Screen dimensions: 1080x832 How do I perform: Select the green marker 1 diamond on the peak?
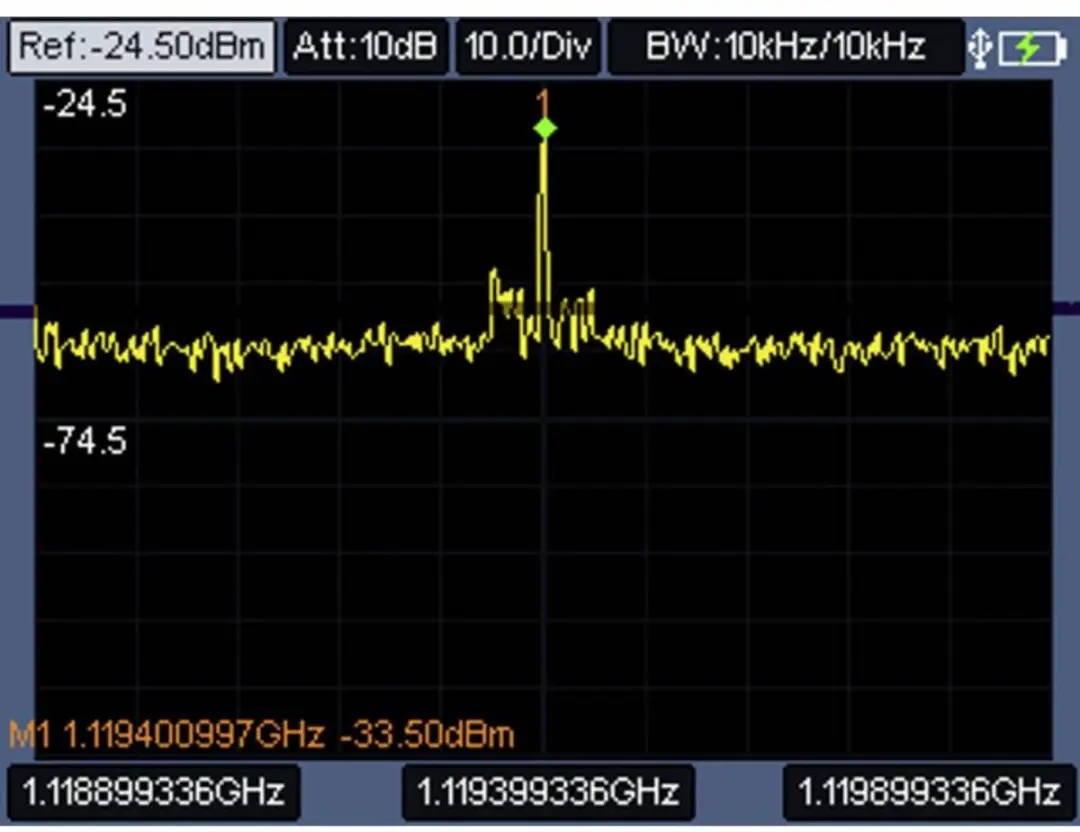click(x=545, y=128)
